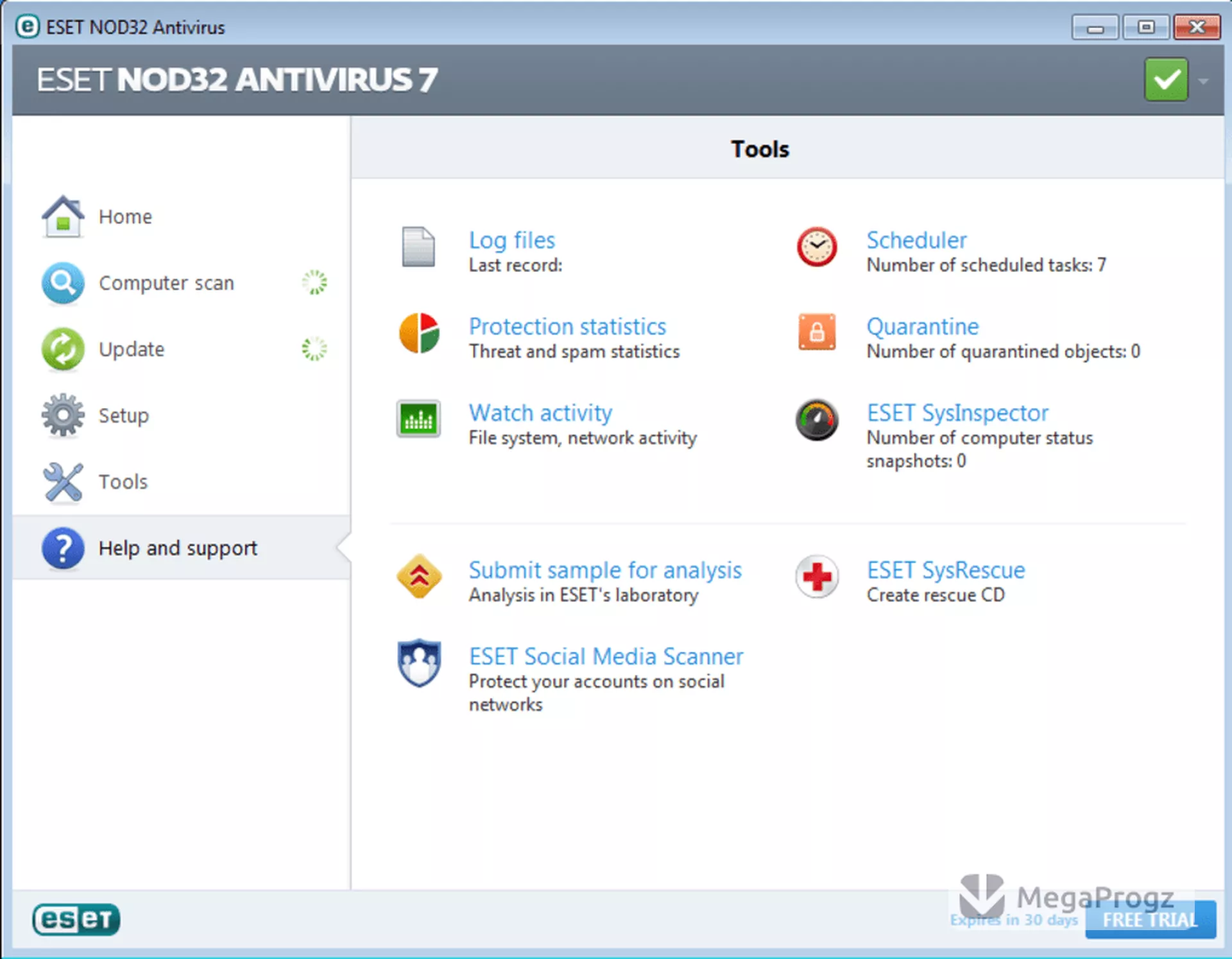1232x959 pixels.
Task: Click the Tools wrench icon
Action: coord(62,482)
